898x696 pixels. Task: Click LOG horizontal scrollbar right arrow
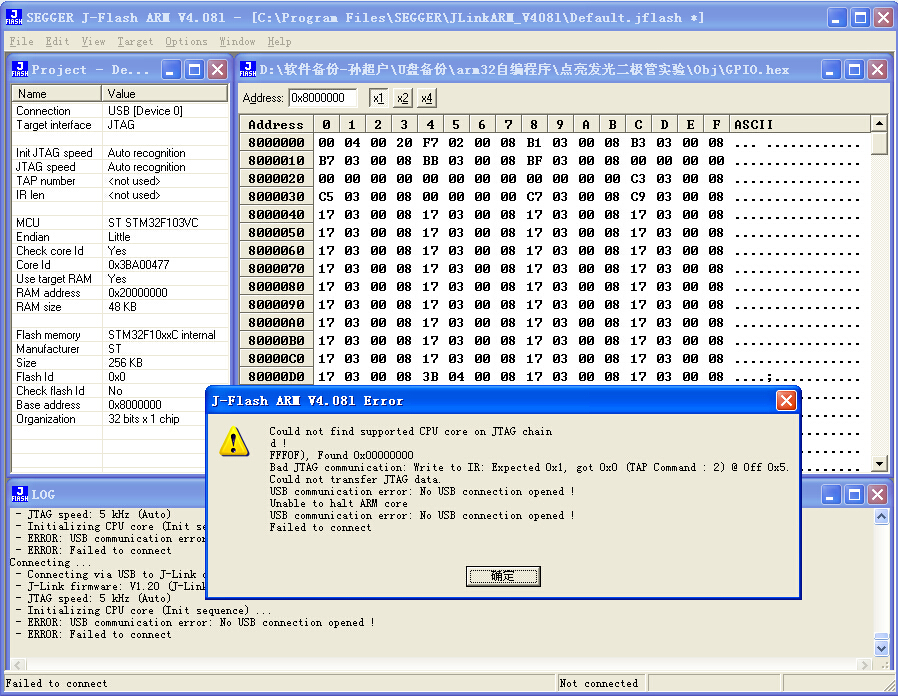(x=865, y=665)
